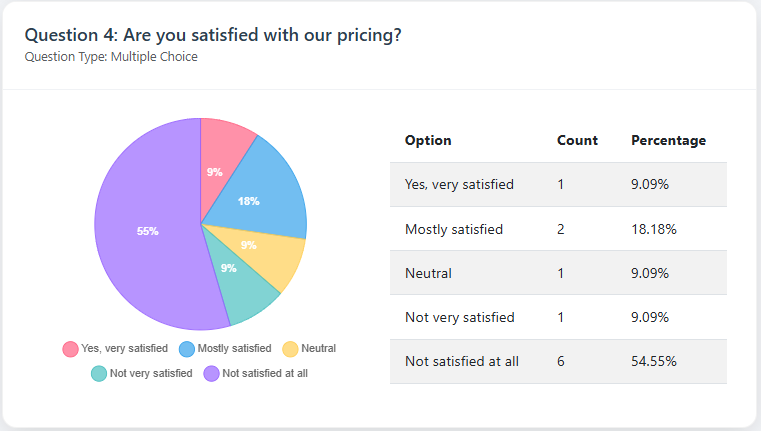Viewport: 761px width, 431px height.
Task: Click the 'Percentage' column header
Action: click(x=668, y=141)
